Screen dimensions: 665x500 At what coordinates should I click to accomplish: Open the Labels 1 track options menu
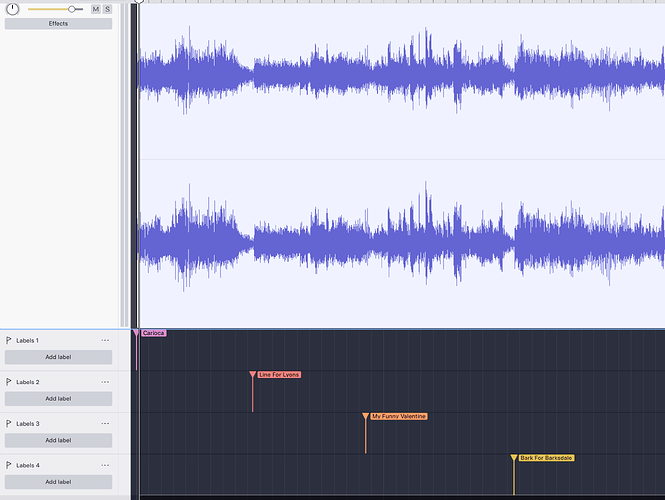point(105,340)
